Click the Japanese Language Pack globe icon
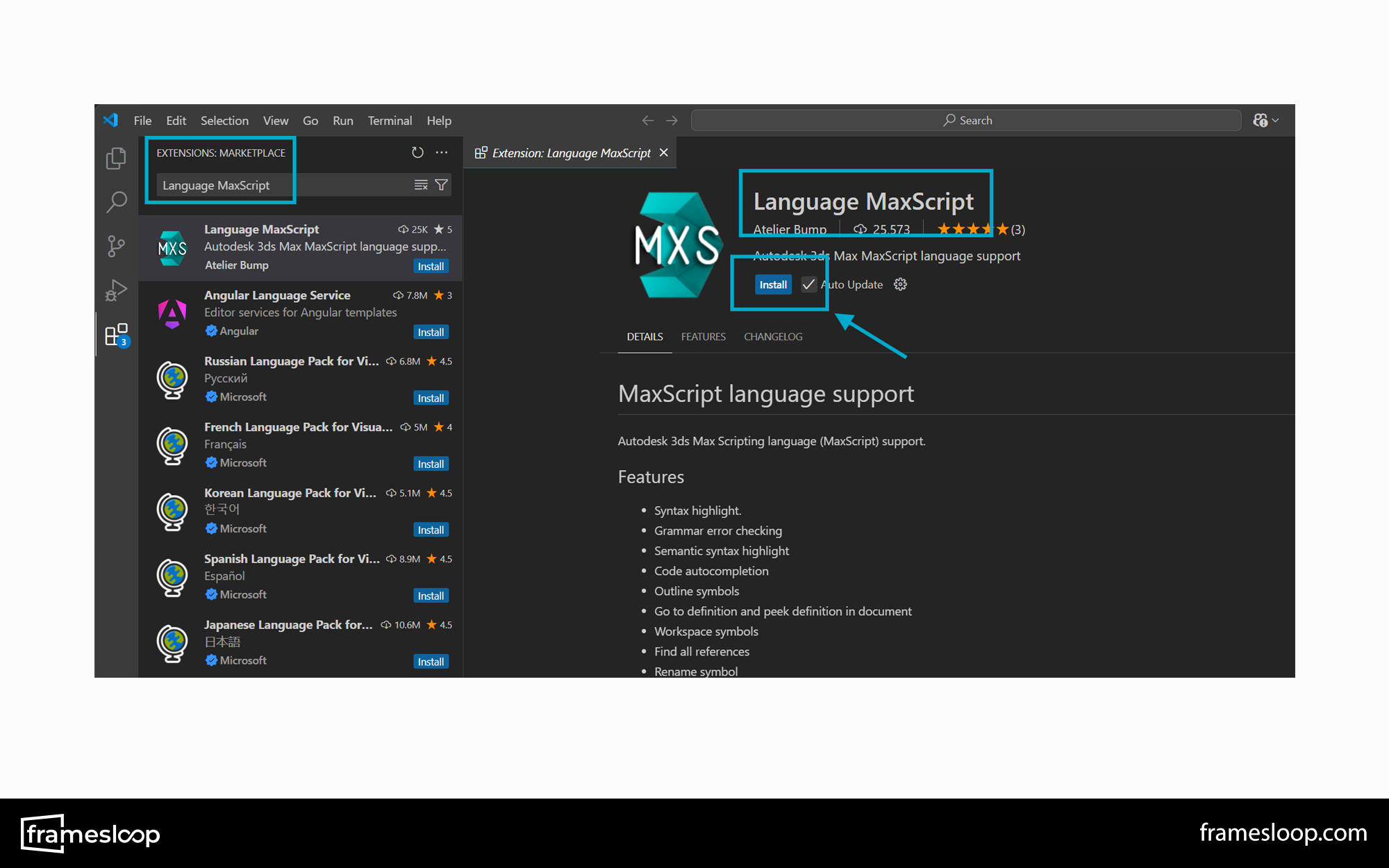Image resolution: width=1389 pixels, height=868 pixels. (172, 644)
